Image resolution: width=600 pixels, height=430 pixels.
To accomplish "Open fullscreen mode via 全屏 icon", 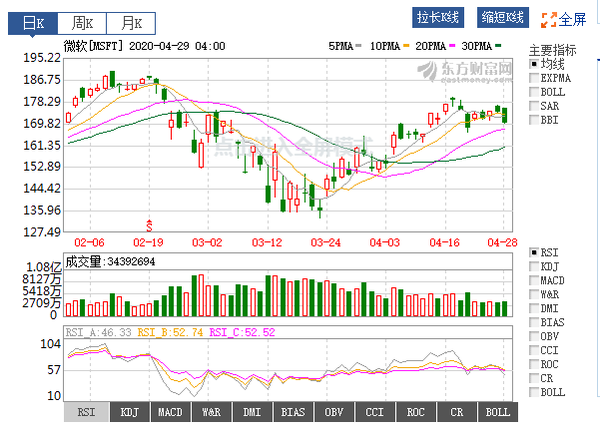I will click(549, 20).
